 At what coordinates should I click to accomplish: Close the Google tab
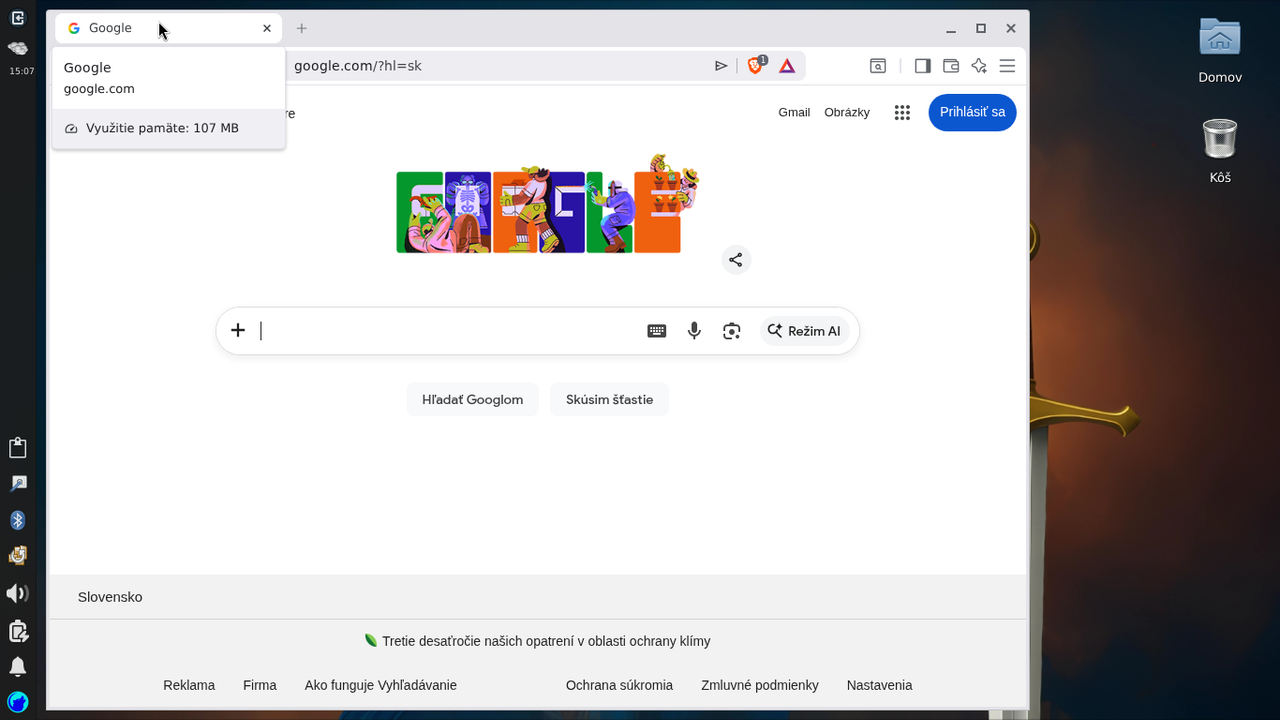tap(267, 28)
